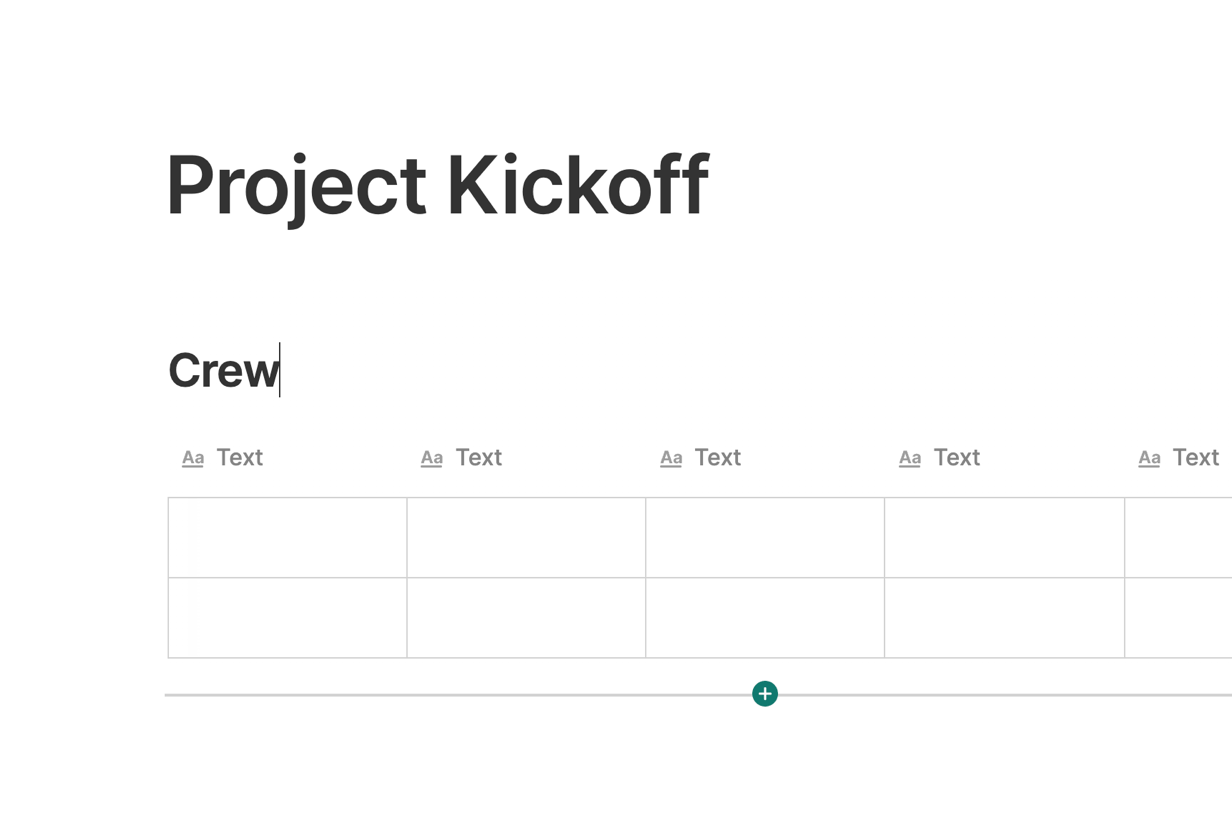Open the fourth column's "Text" header label
Viewport: 1232px width, 836px height.
[957, 458]
